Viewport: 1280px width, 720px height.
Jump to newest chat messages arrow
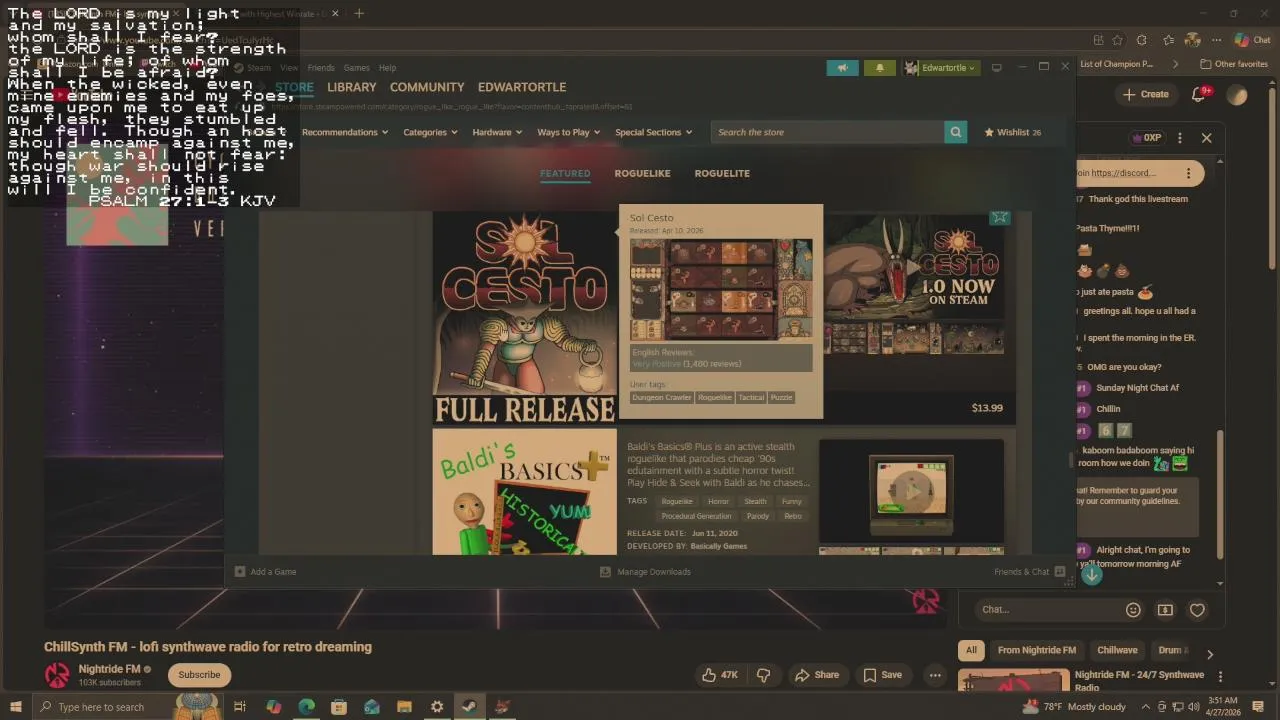[1092, 575]
